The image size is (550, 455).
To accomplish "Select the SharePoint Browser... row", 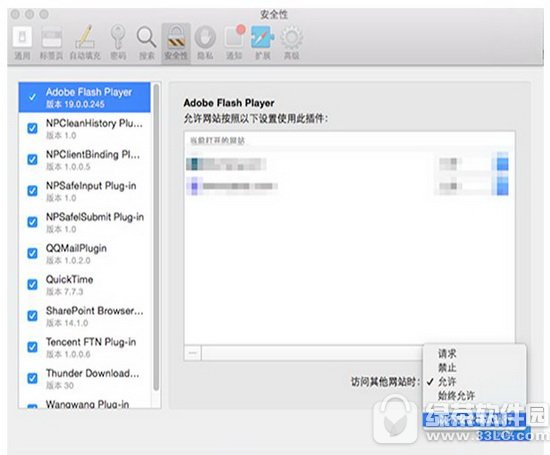I will coord(85,316).
